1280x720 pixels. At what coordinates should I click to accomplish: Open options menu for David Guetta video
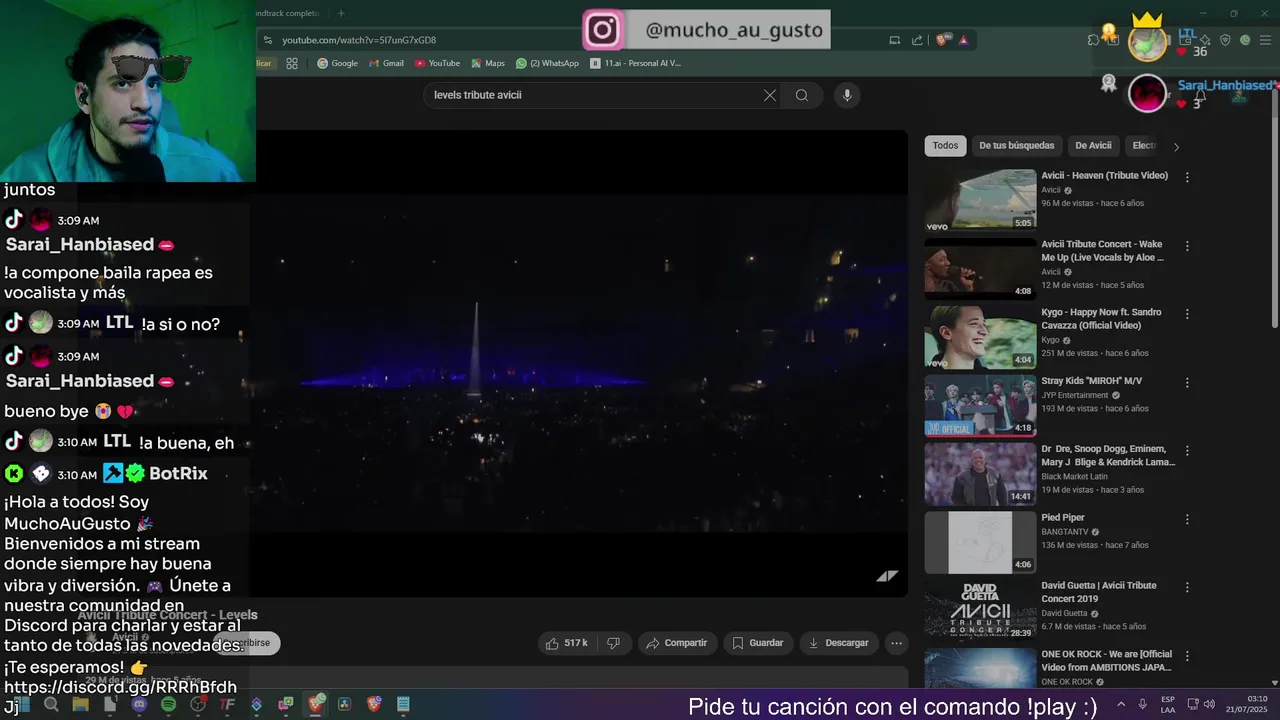tap(1187, 588)
